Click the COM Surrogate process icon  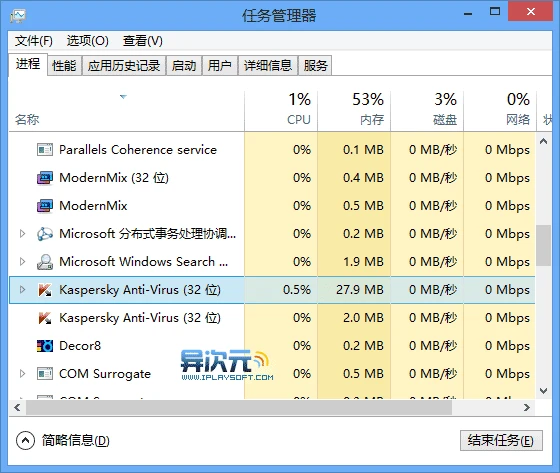(45, 374)
